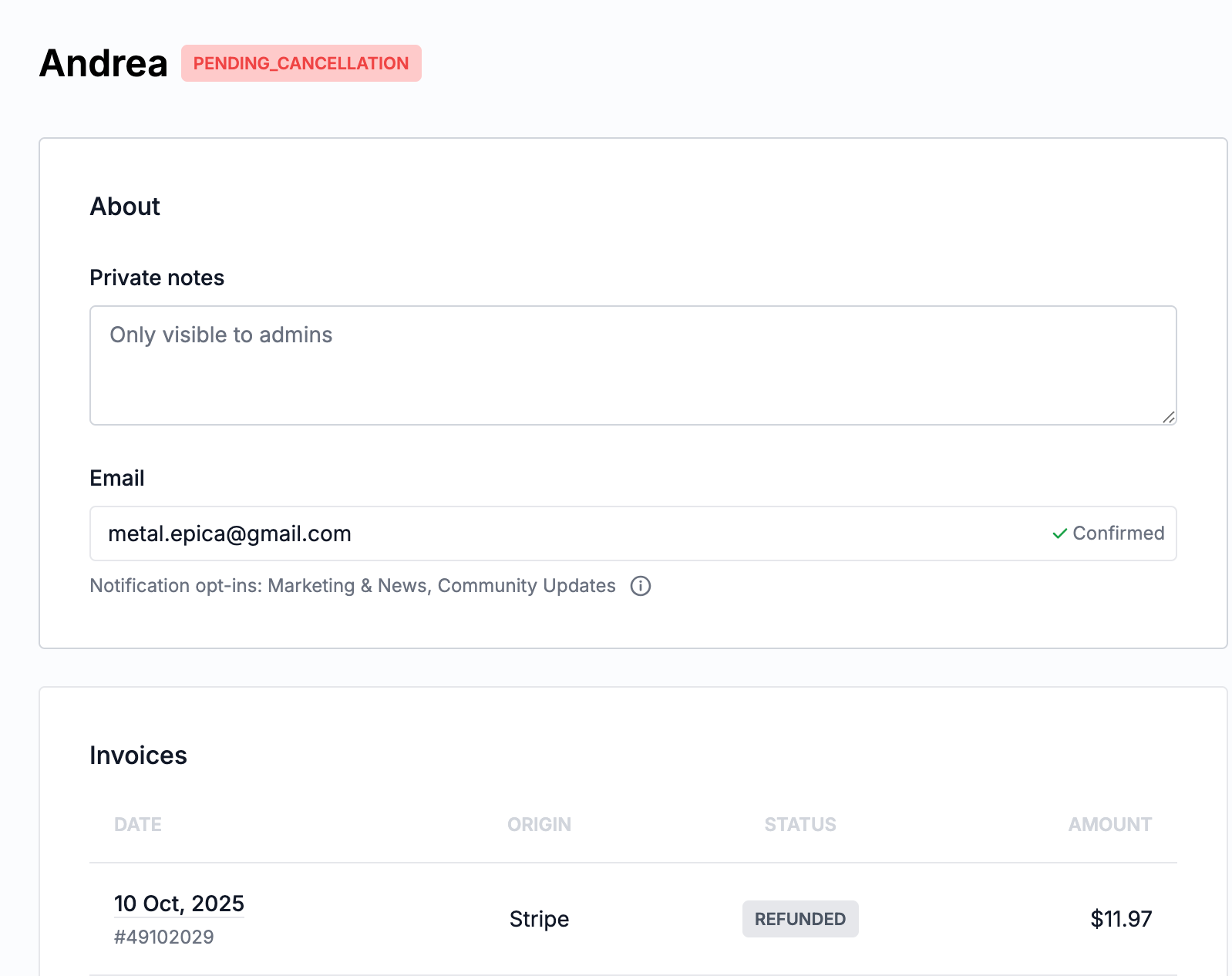The image size is (1232, 976).
Task: Click the AMOUNT column header
Action: click(1109, 824)
